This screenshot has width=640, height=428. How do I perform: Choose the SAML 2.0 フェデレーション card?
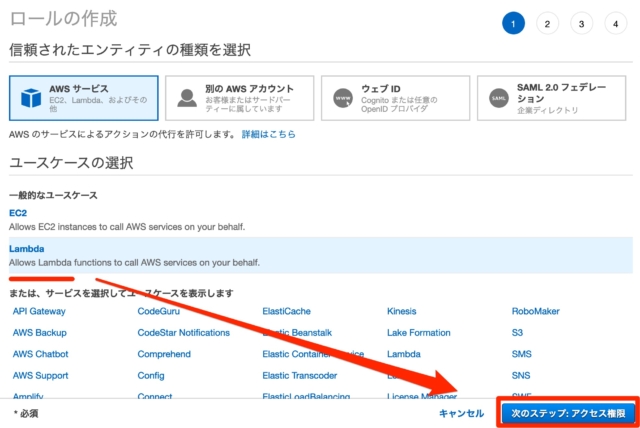coord(551,98)
